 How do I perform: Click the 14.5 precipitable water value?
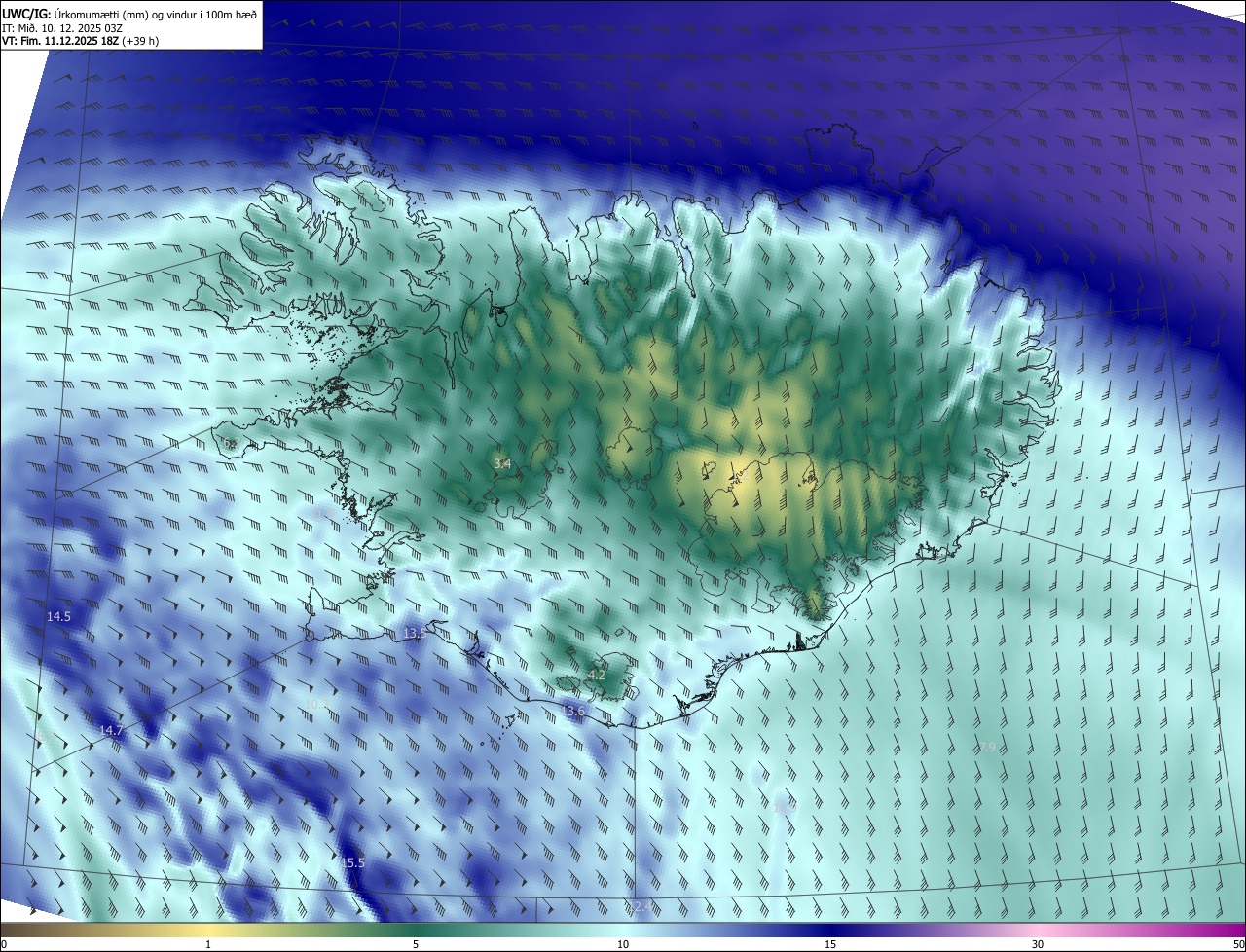pyautogui.click(x=59, y=617)
